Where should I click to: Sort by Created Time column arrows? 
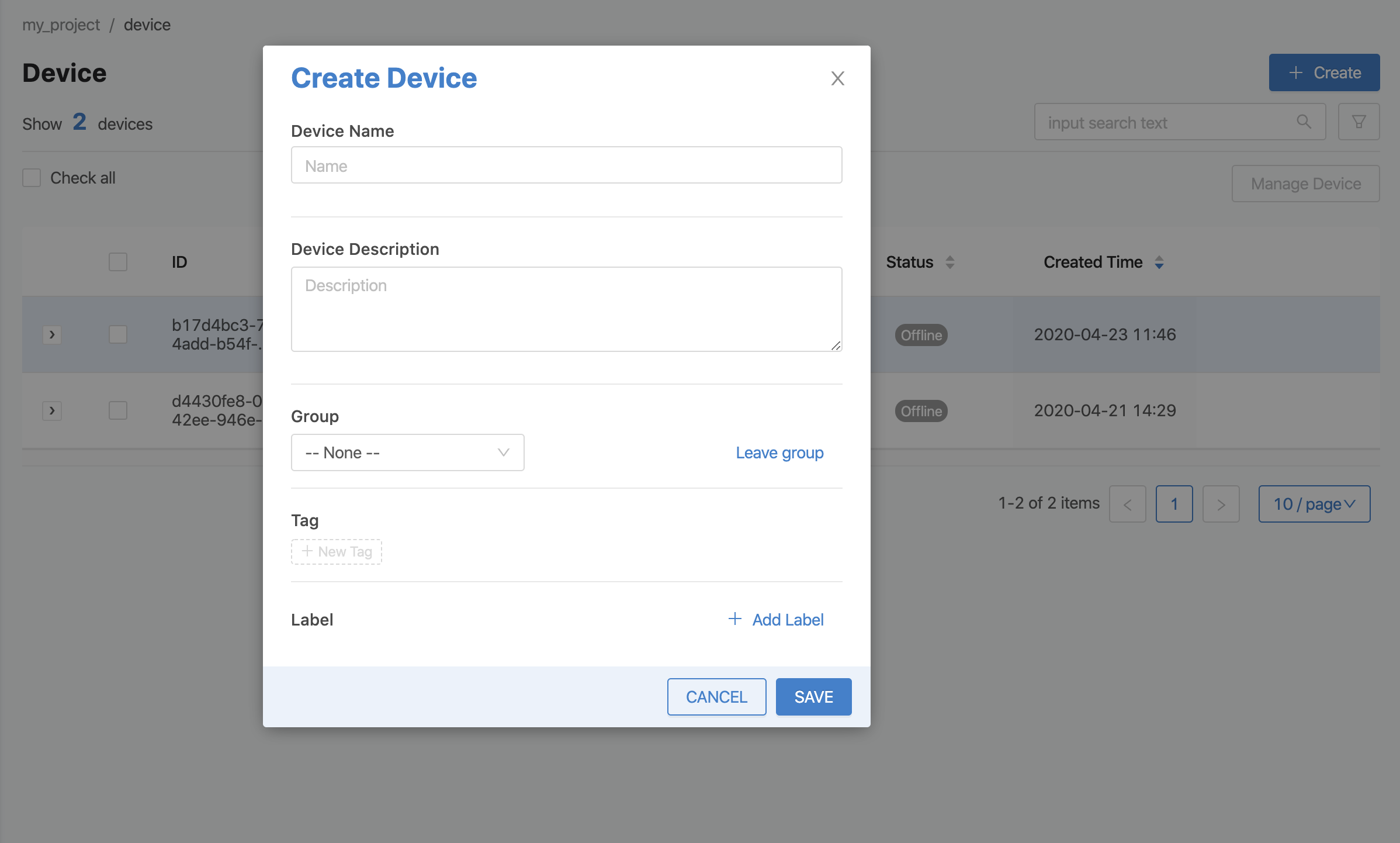[1159, 262]
